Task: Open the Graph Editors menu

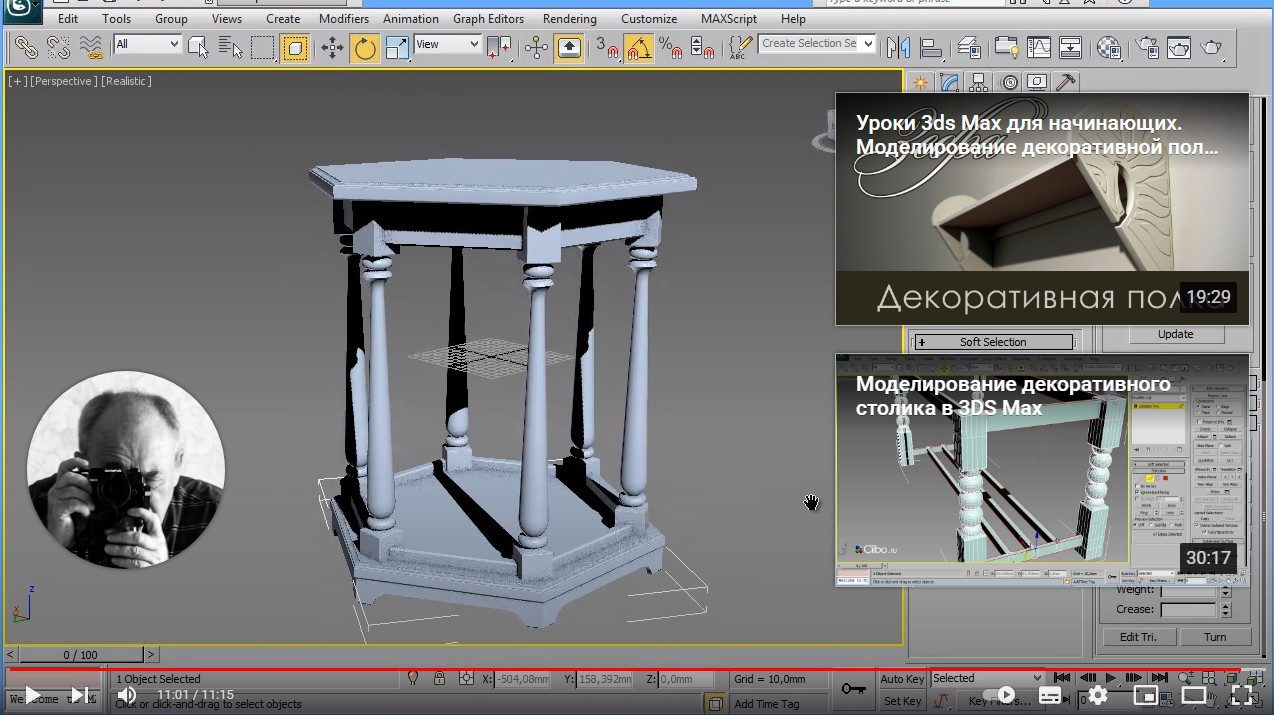Action: tap(488, 19)
